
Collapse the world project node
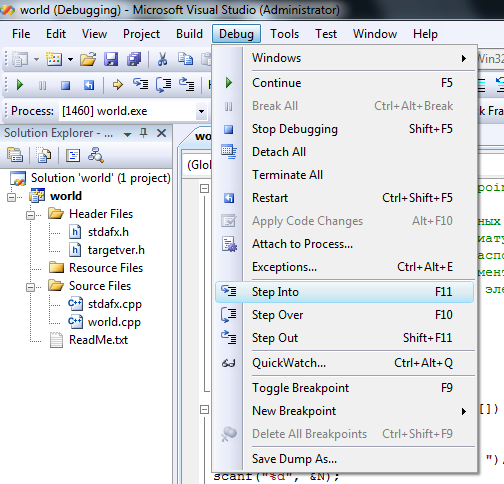click(x=11, y=197)
